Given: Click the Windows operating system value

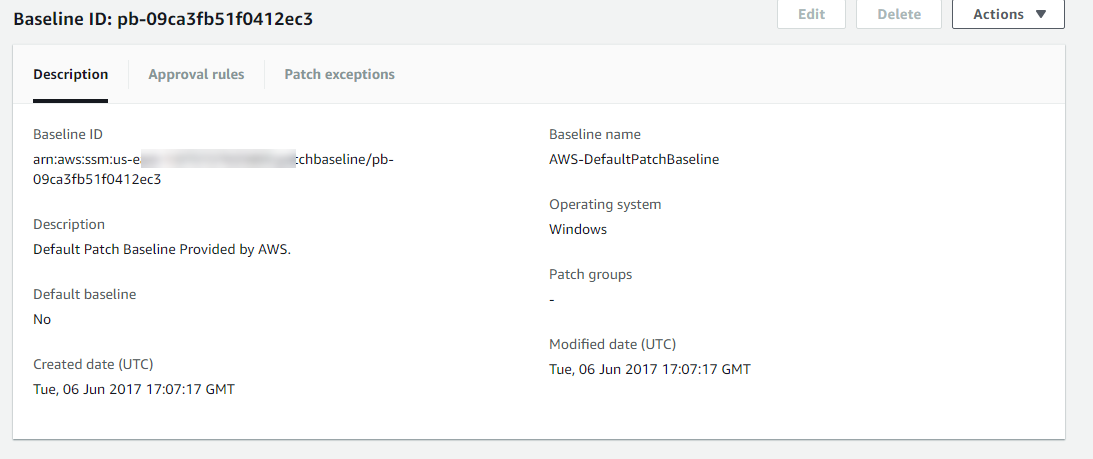Looking at the screenshot, I should [578, 229].
